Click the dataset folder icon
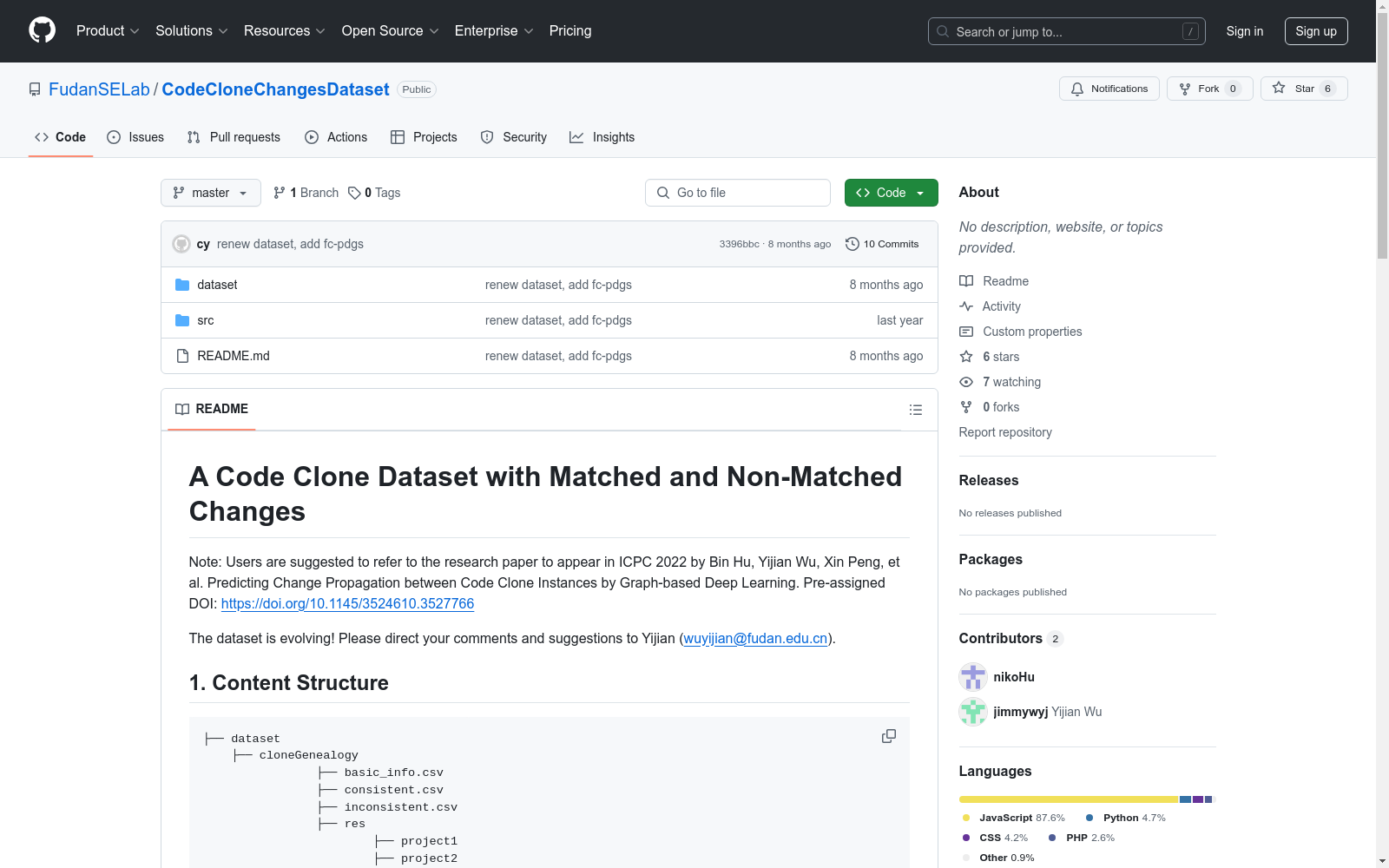The height and width of the screenshot is (868, 1389). tap(182, 285)
